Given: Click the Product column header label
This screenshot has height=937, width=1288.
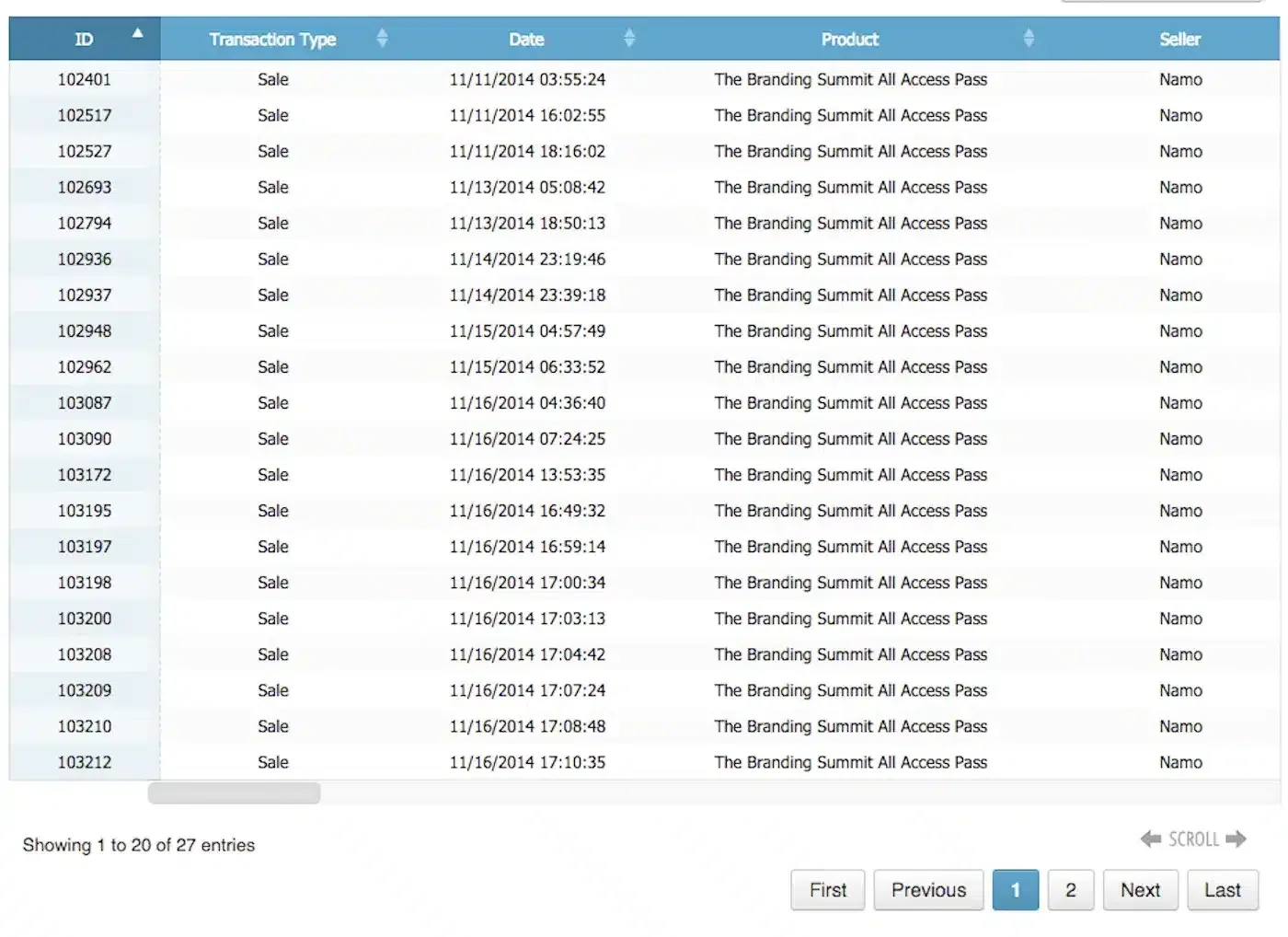Looking at the screenshot, I should pos(850,40).
